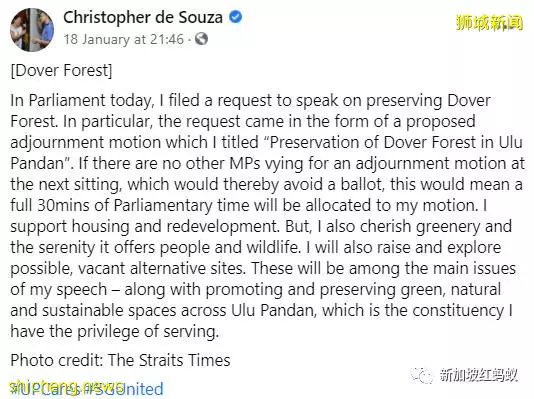Screen dimensions: 534x399
Task: Click the closing words 'have the privilege of serving'
Action: click(x=114, y=331)
